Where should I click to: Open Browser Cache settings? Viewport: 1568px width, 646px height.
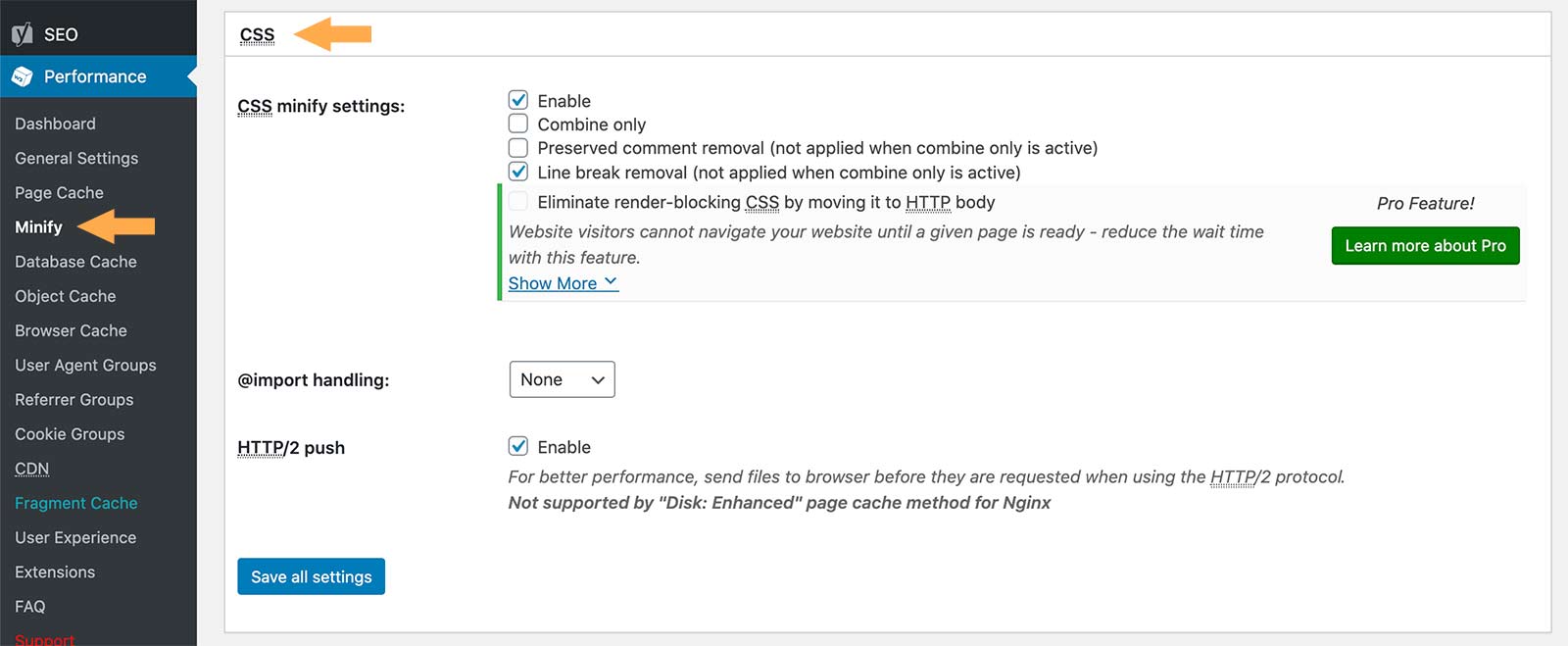coord(71,330)
